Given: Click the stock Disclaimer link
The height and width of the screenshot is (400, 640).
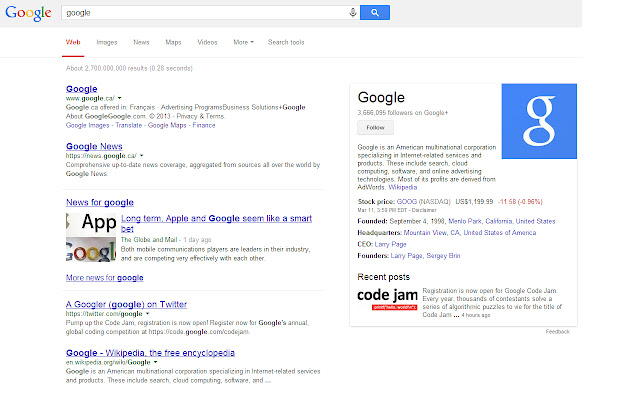Looking at the screenshot, I should 424,210.
